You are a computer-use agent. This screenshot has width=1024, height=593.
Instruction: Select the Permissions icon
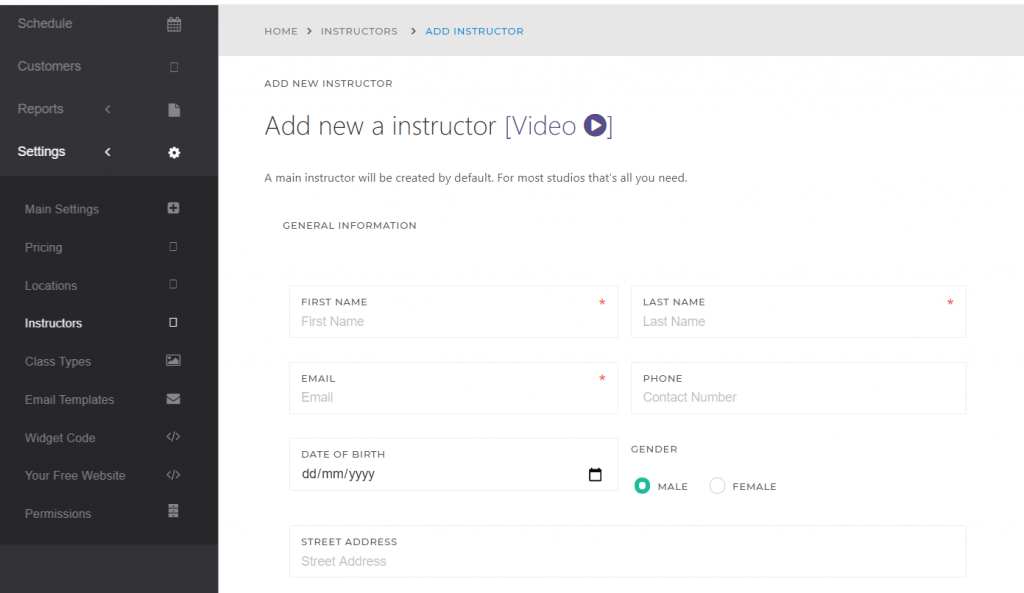pos(172,513)
